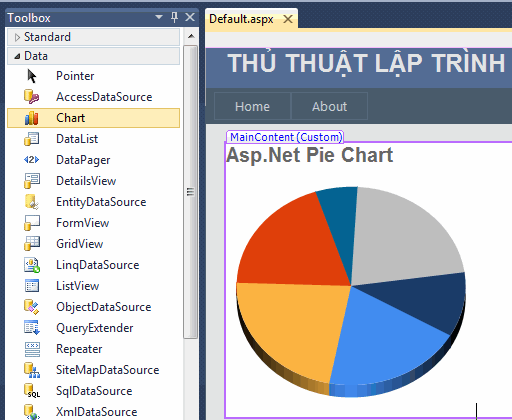Click the DetailsView icon
The image size is (512, 420).
[32, 181]
